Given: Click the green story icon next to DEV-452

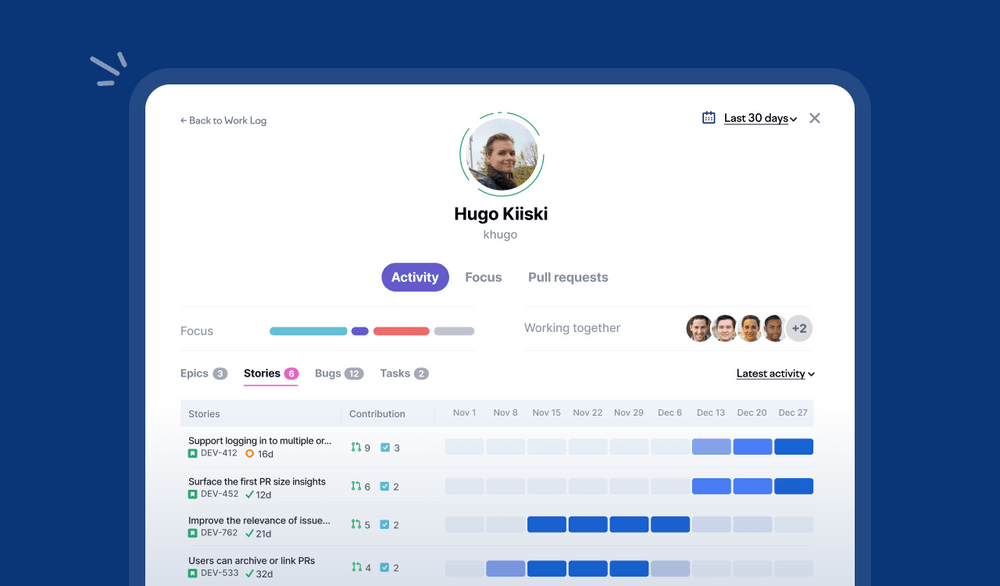Looking at the screenshot, I should point(191,493).
